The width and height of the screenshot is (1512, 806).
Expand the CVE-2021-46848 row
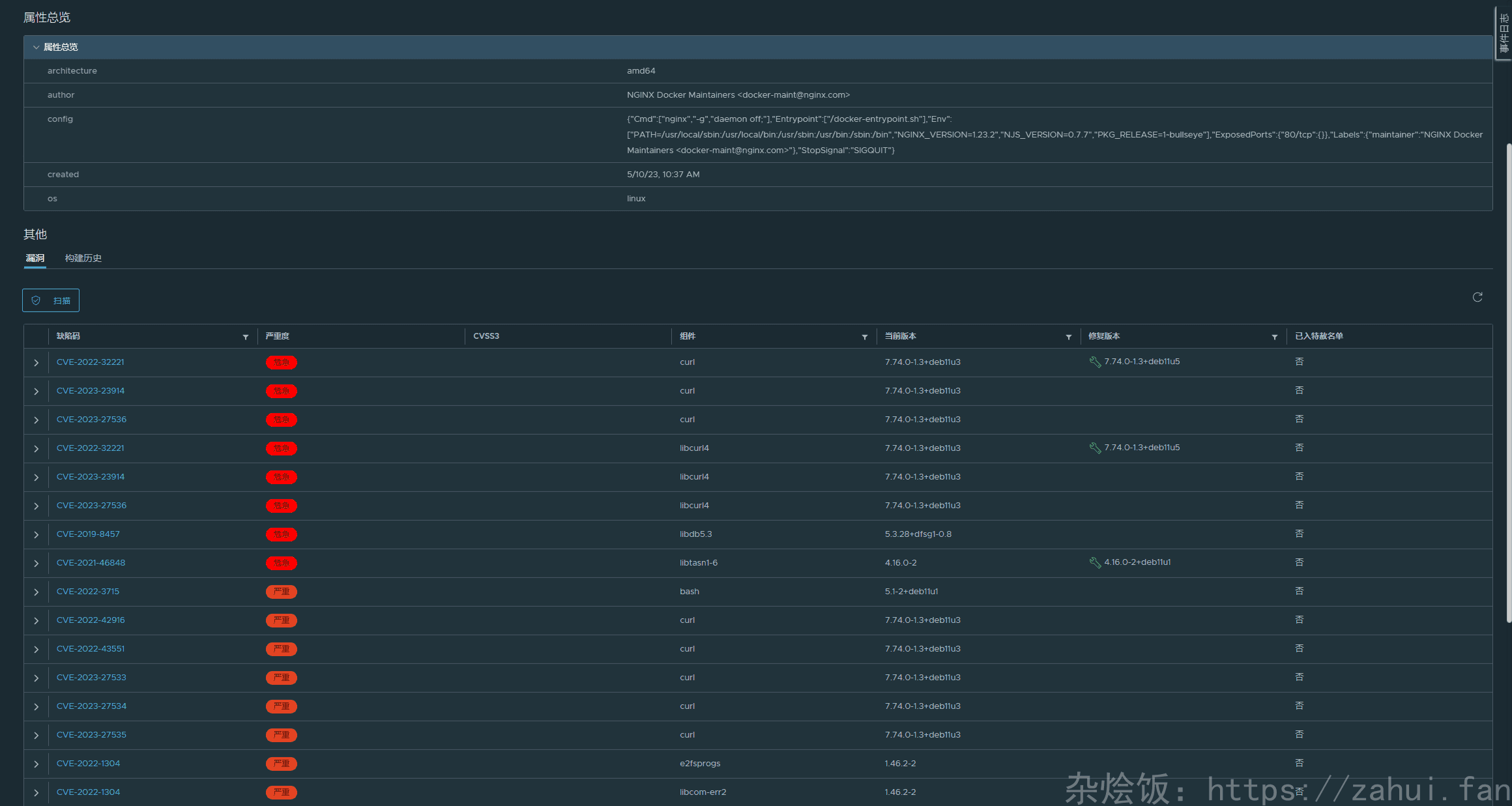[36, 563]
